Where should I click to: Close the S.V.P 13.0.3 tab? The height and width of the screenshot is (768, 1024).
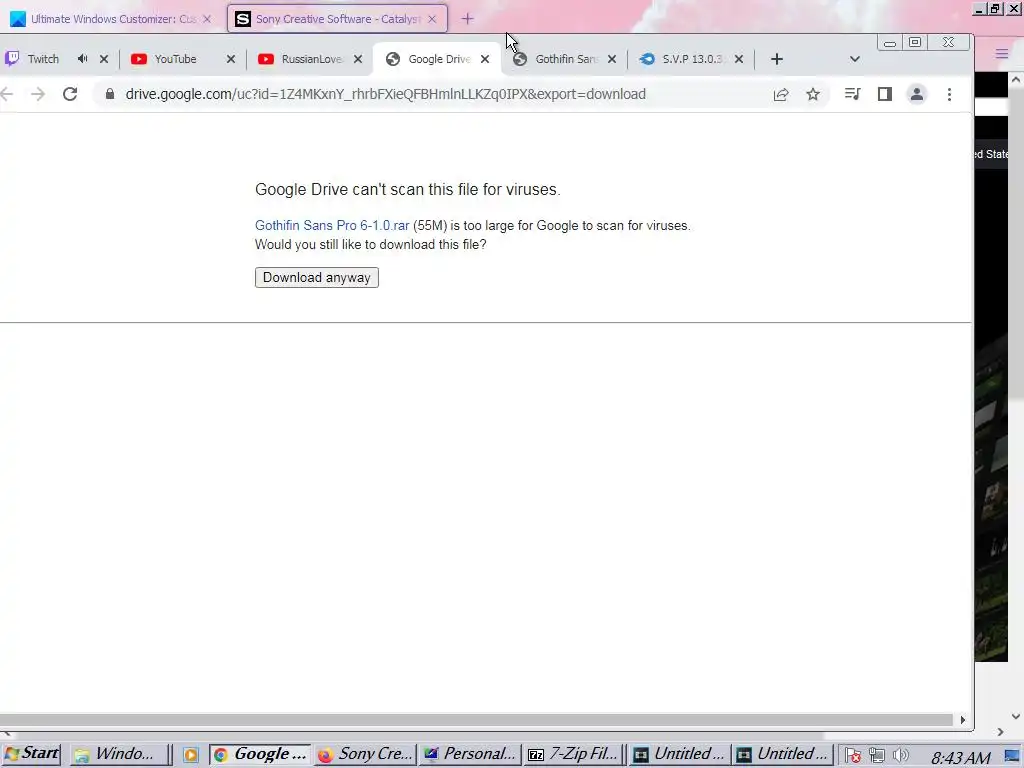(x=739, y=59)
